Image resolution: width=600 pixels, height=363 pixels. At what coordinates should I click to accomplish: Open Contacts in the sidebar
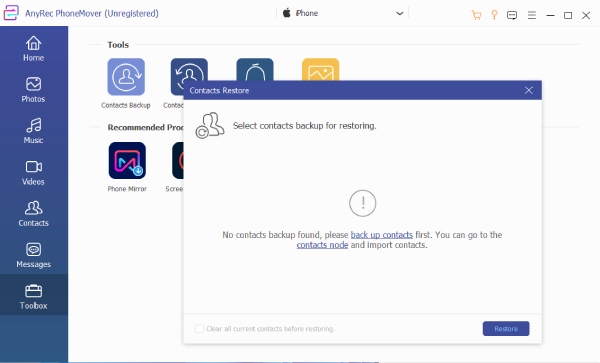coord(34,214)
